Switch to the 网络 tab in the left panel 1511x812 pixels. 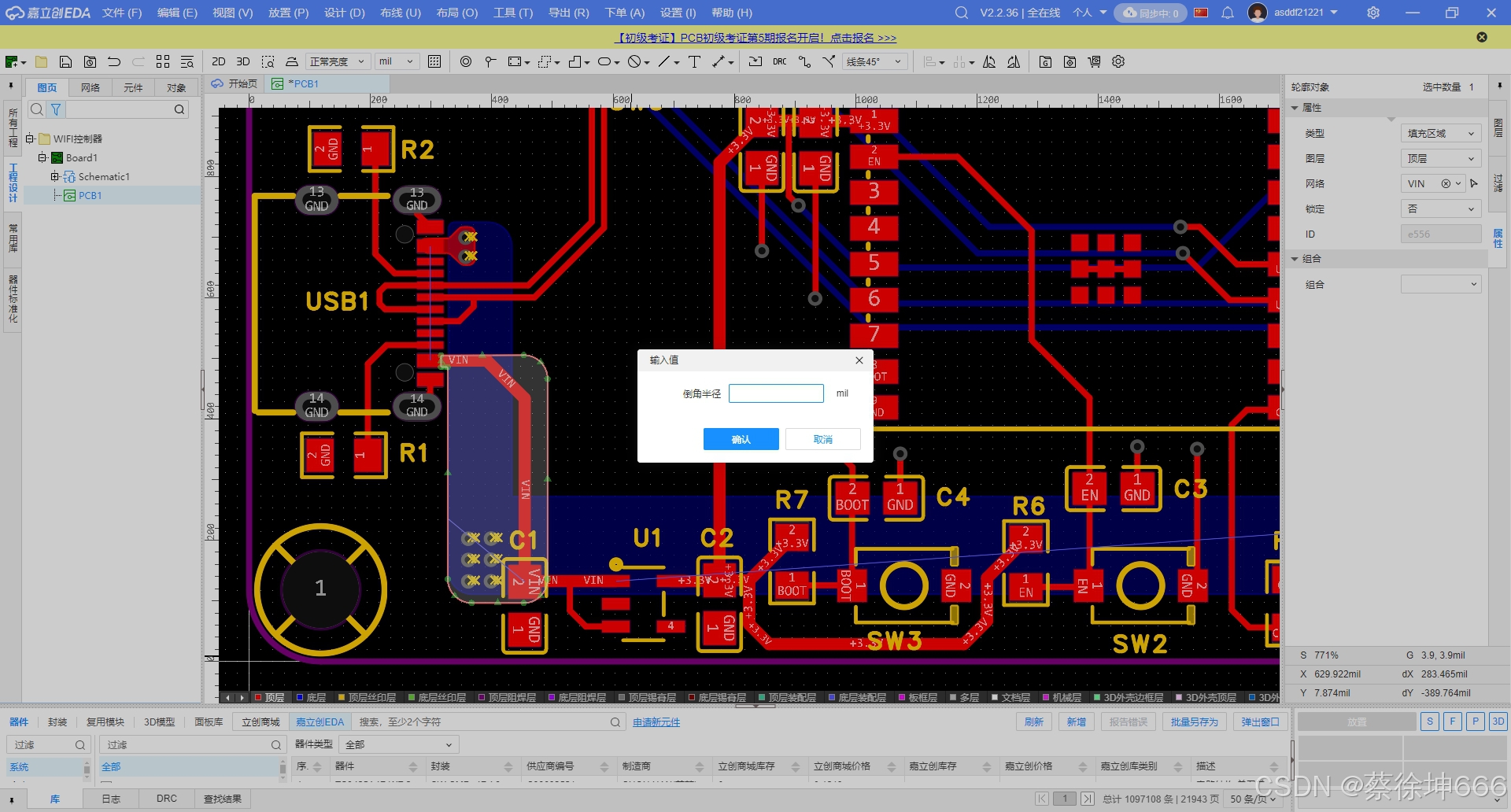(x=91, y=87)
